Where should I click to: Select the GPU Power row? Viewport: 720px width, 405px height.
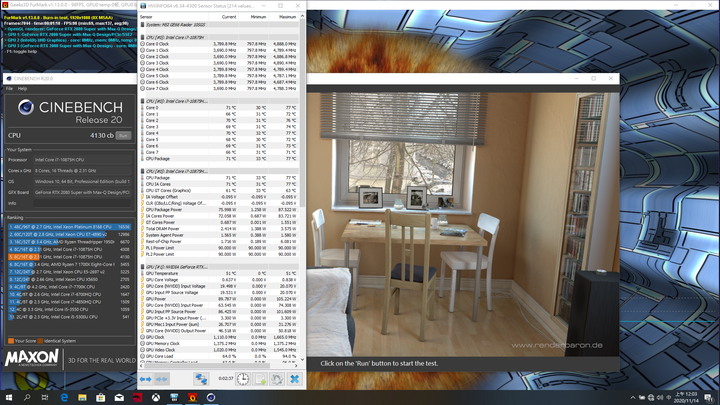(219, 298)
